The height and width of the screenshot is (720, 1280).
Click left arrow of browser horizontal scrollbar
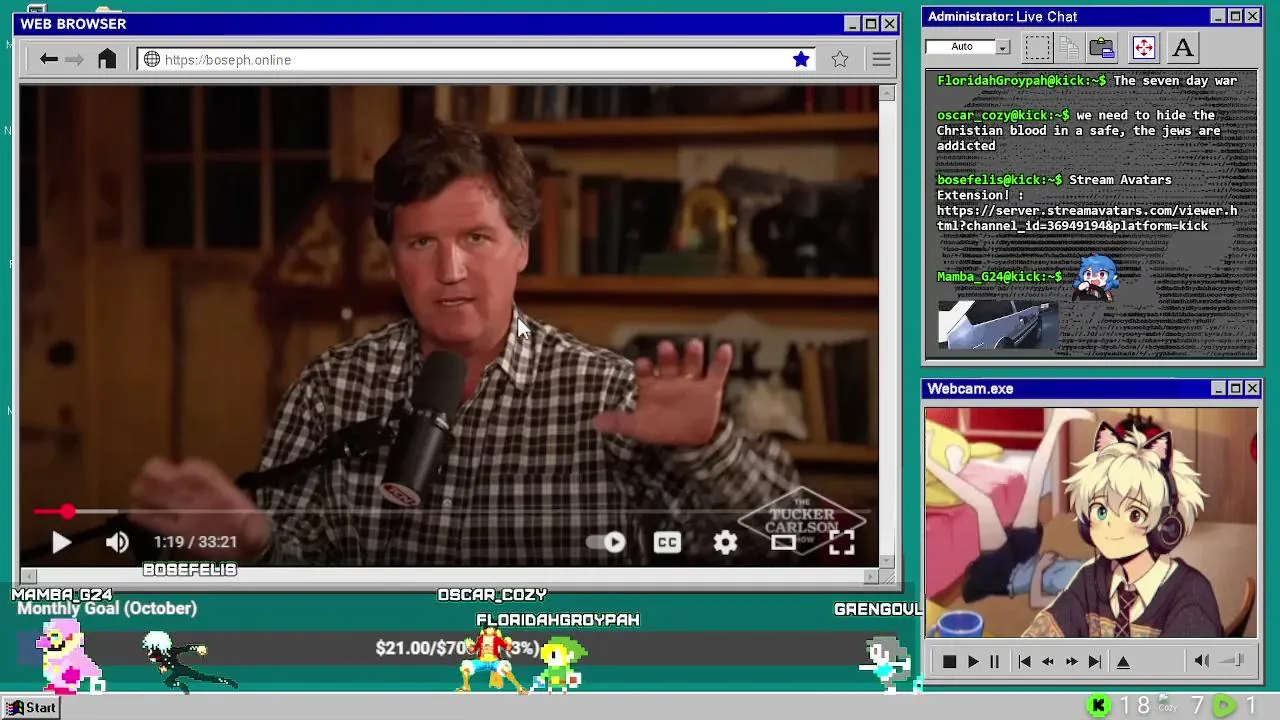[x=28, y=575]
